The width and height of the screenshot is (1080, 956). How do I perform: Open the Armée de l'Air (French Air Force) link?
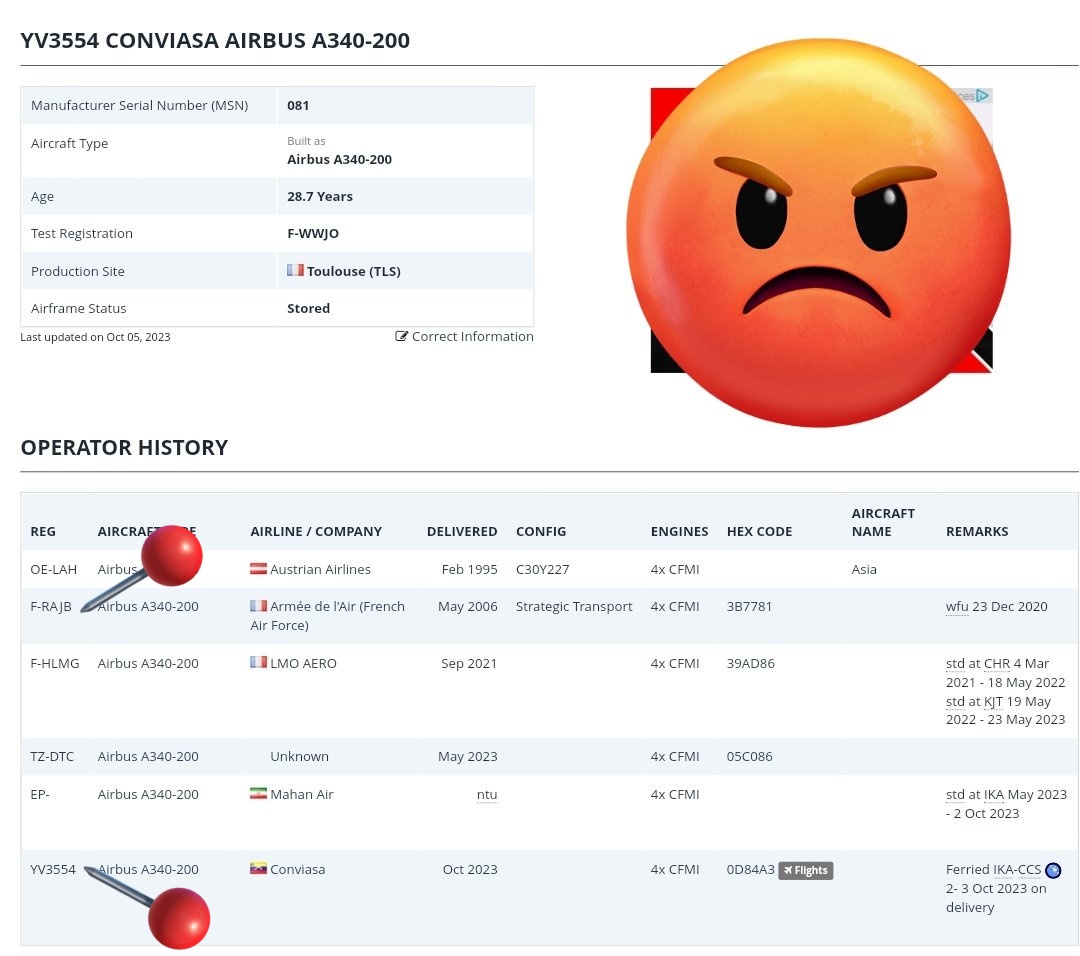click(328, 616)
